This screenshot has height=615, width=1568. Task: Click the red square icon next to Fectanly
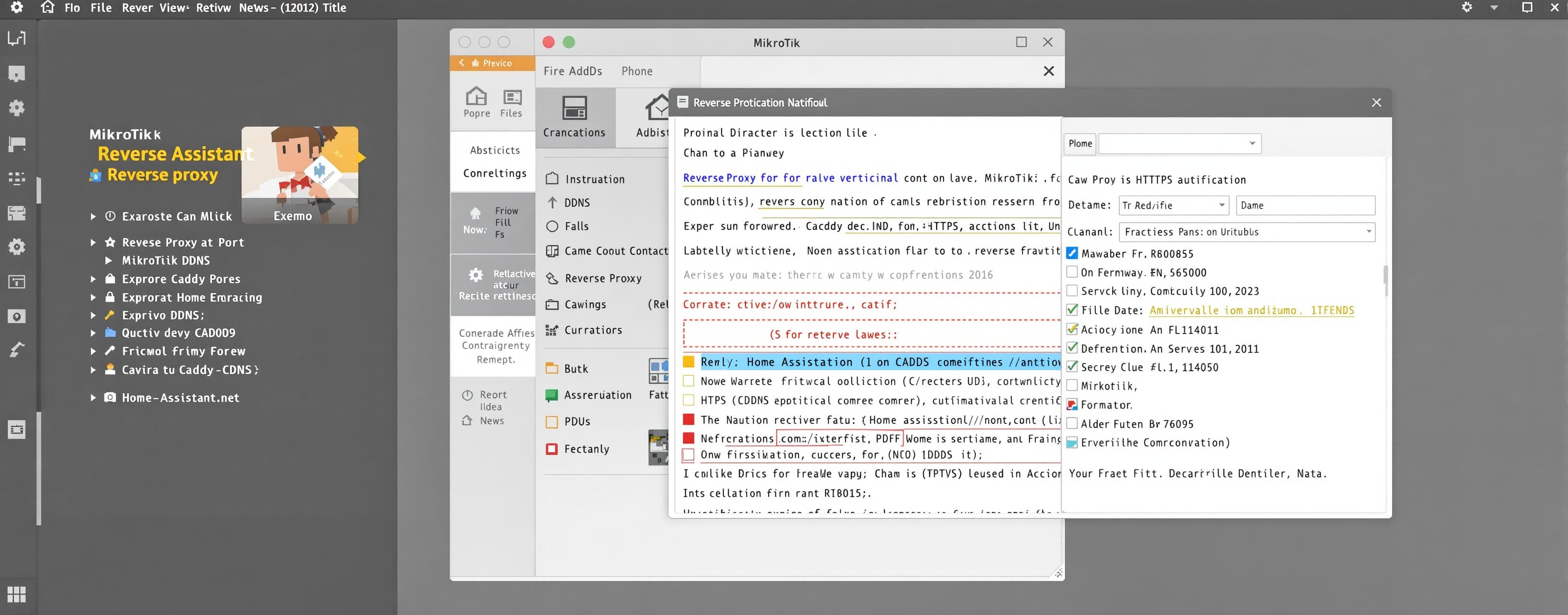point(551,449)
